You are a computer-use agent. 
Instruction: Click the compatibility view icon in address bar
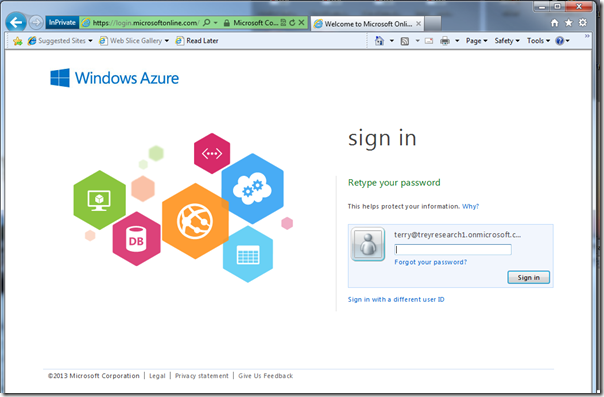click(x=284, y=23)
